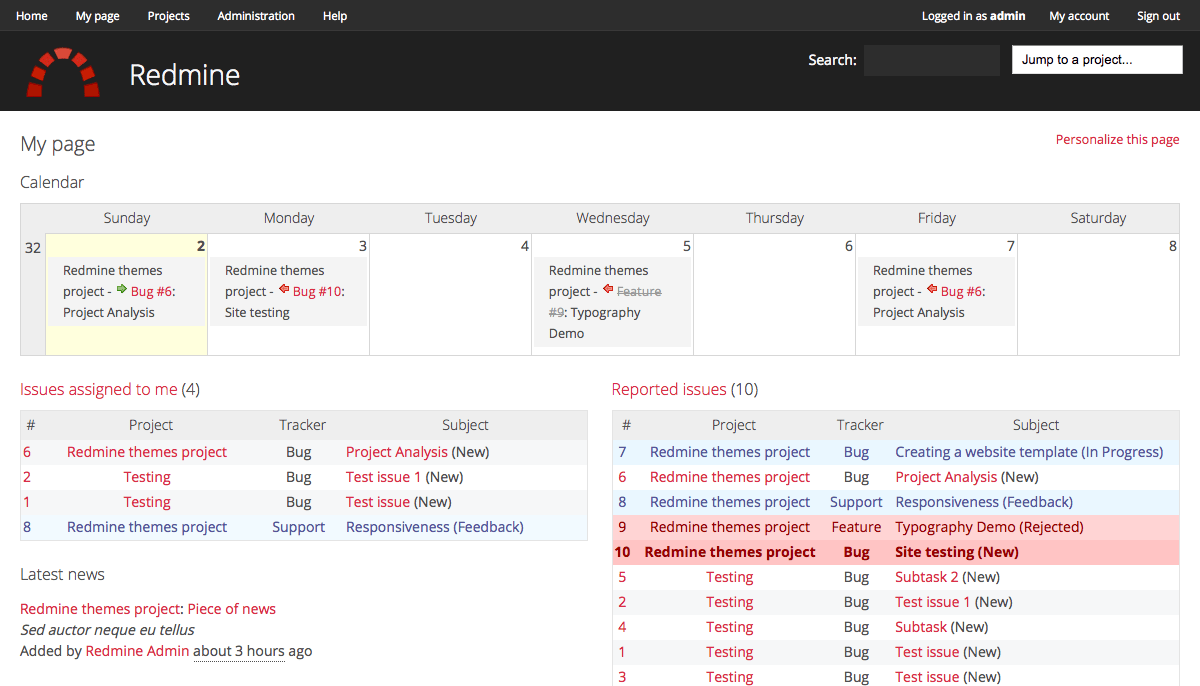This screenshot has width=1200, height=686.
Task: Open issue number 10 in reported issues
Action: pos(623,552)
